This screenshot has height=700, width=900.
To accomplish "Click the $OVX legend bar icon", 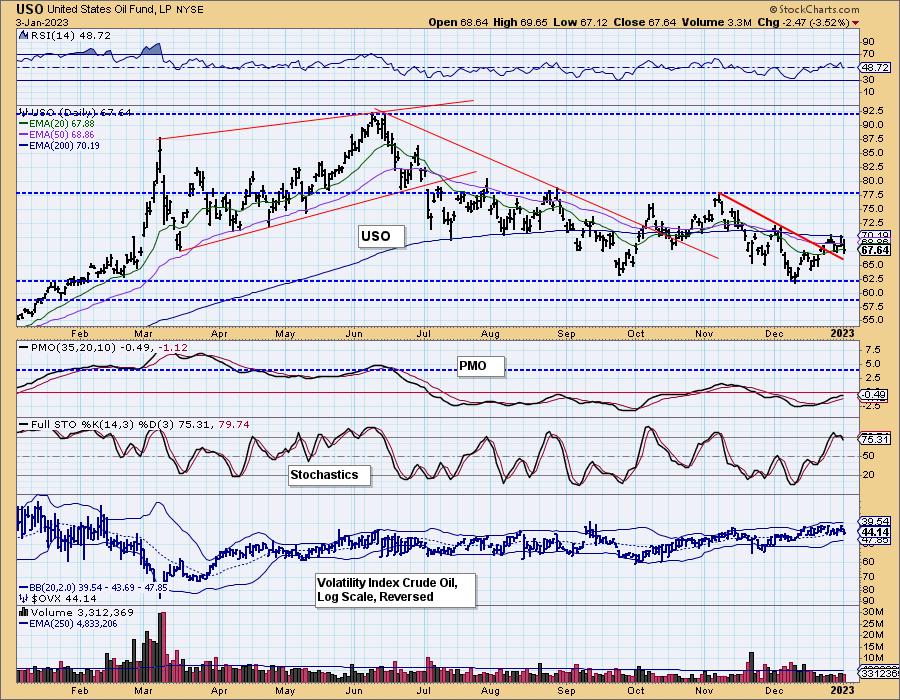I will pyautogui.click(x=24, y=597).
